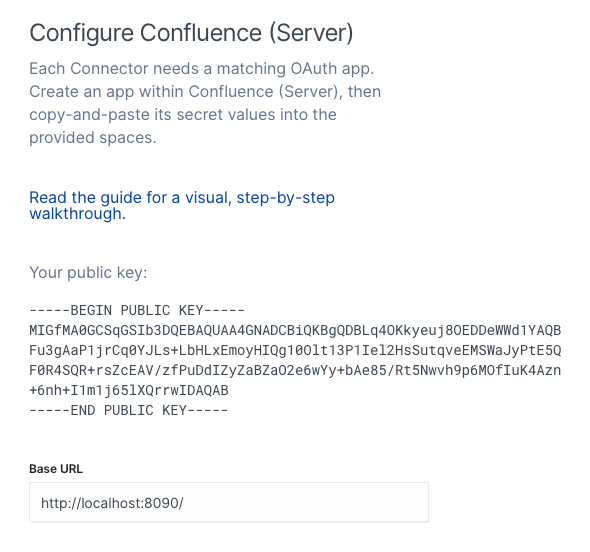Click the 'copy-and-paste its secret values' line
590x552 pixels.
pos(183,115)
